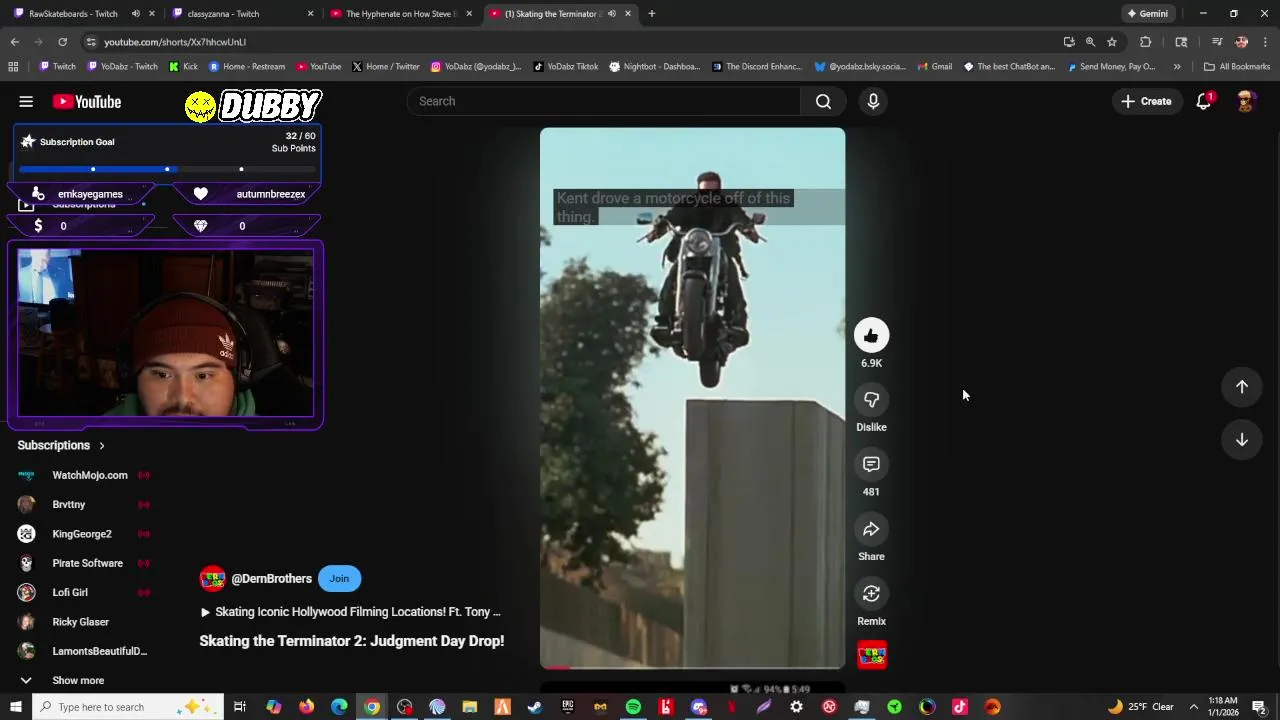
Task: Open the Nightbot Dashboard bookmark
Action: tap(654, 66)
